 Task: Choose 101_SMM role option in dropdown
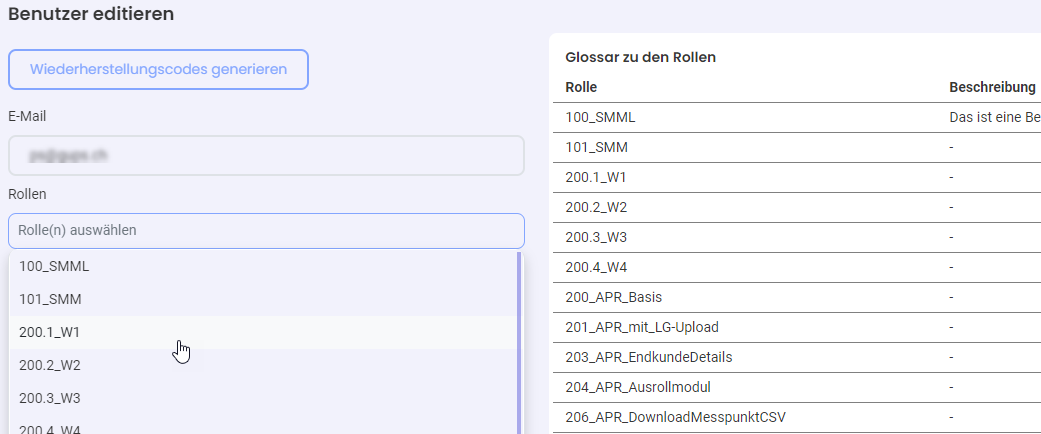tap(263, 299)
